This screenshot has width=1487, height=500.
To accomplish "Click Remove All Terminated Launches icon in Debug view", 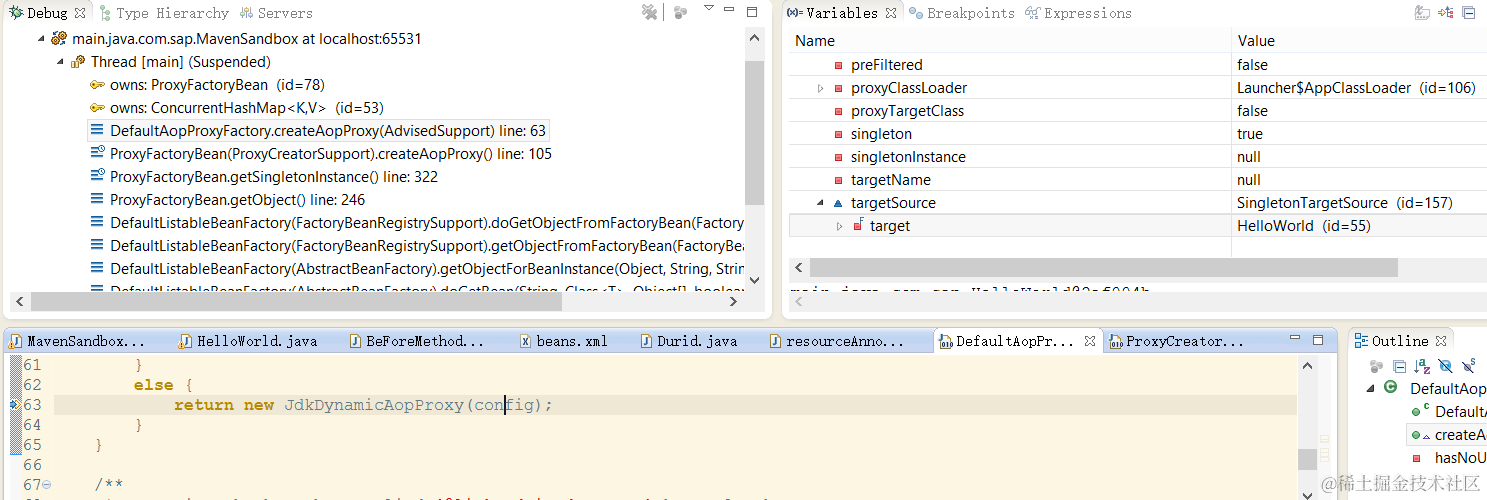I will click(x=650, y=12).
